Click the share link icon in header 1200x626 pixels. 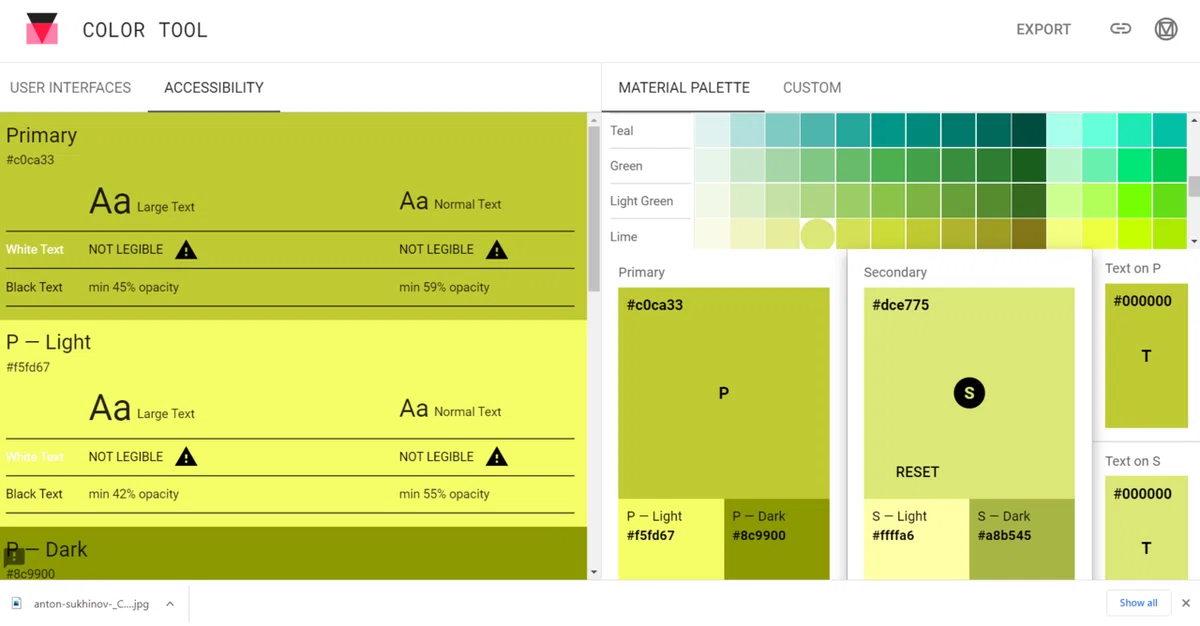[1121, 29]
